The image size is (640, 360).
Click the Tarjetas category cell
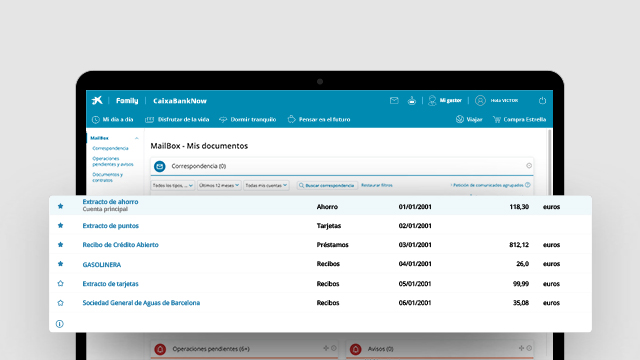[x=329, y=226]
